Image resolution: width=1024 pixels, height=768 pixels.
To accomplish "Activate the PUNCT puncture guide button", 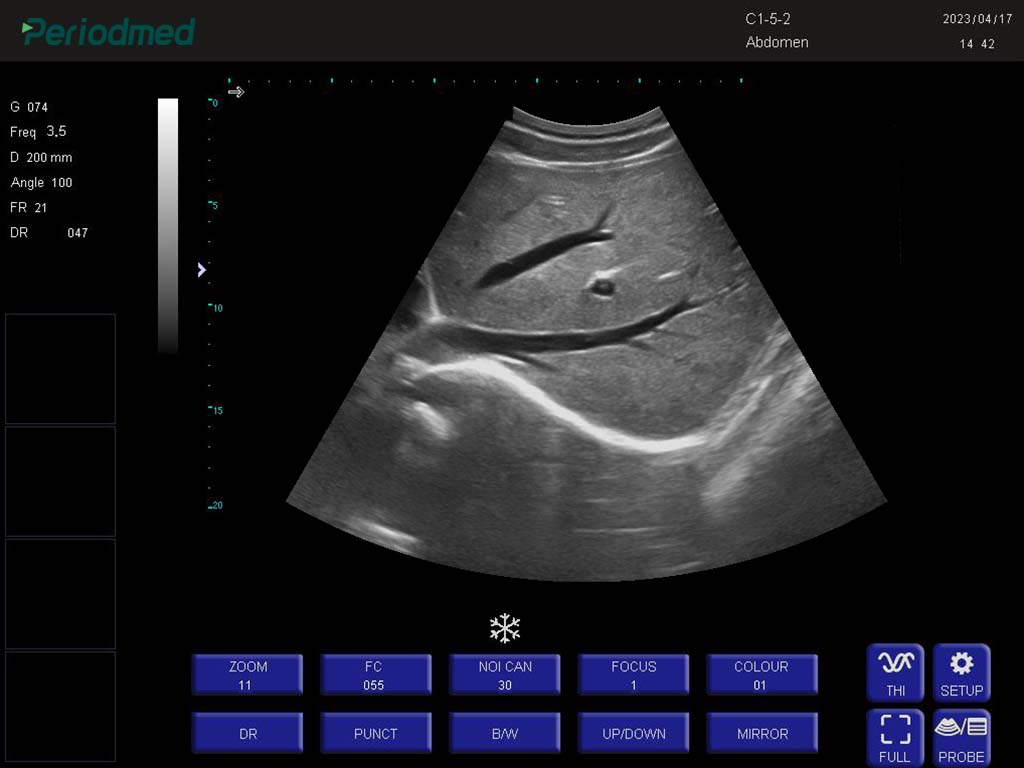I will pyautogui.click(x=376, y=733).
